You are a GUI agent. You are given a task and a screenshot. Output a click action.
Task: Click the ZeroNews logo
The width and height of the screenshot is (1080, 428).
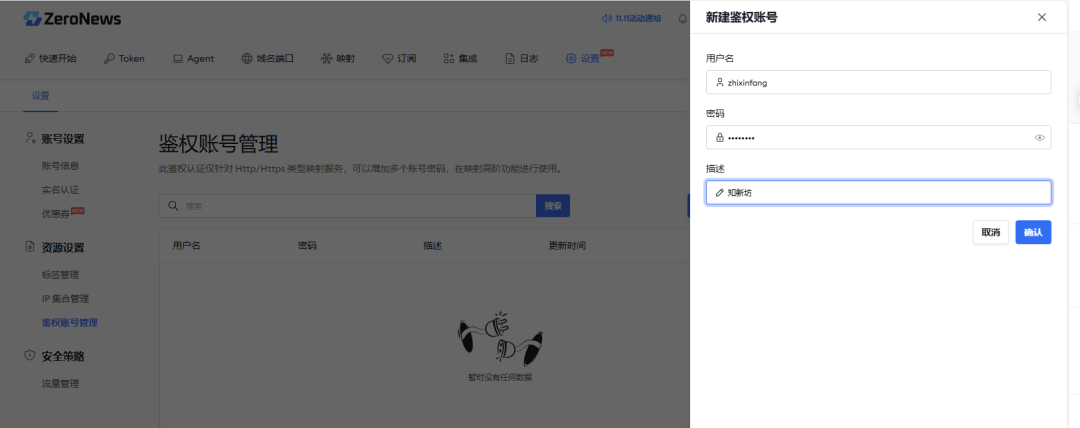point(72,19)
